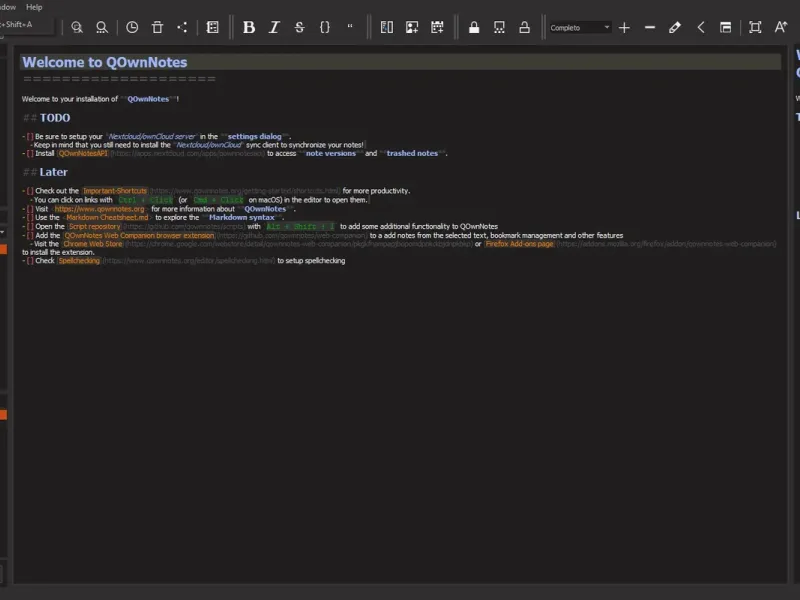Move note to trash
800x600 pixels.
pyautogui.click(x=157, y=27)
